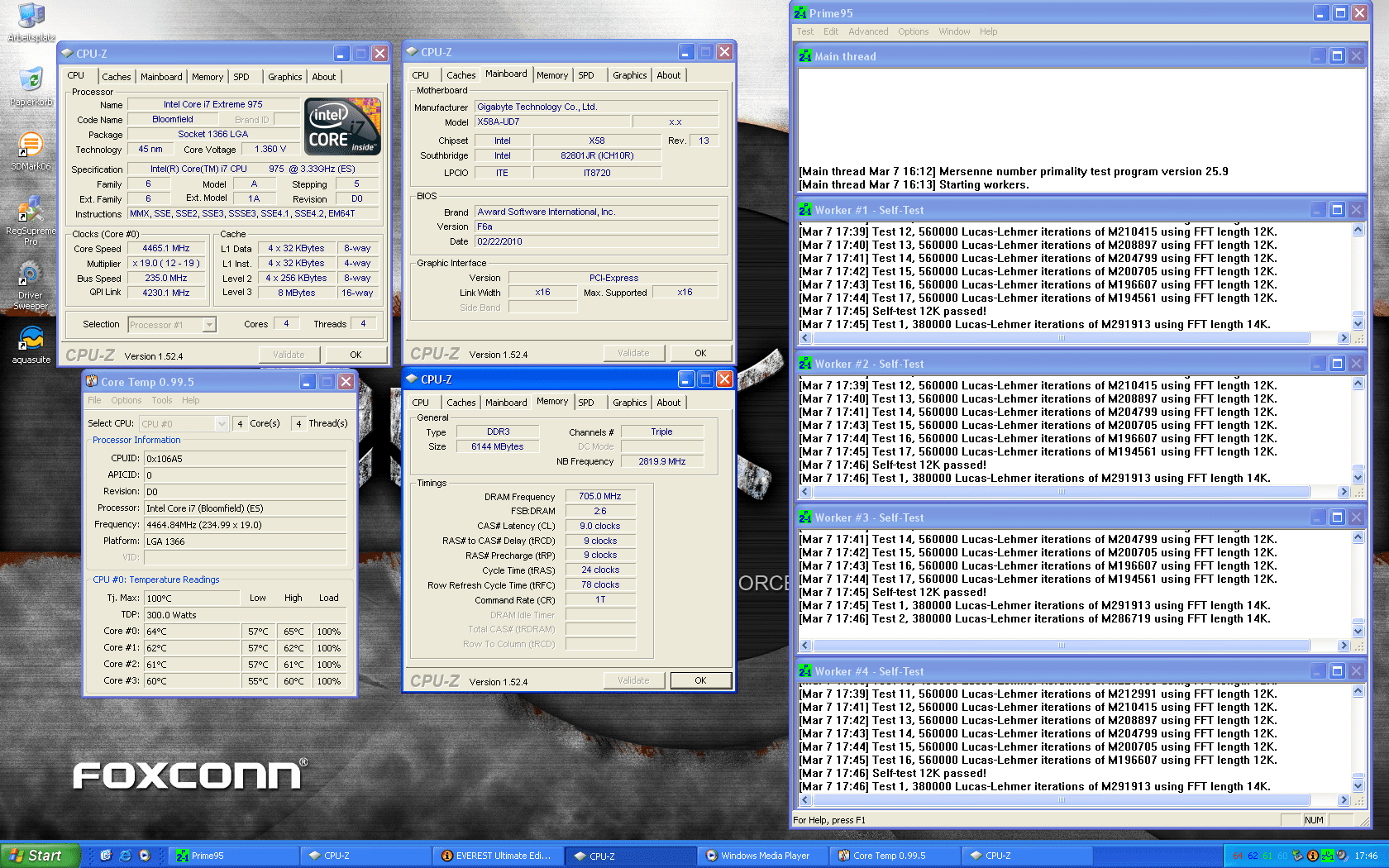Click the green Prime95 tray icon
The width and height of the screenshot is (1389, 868).
click(1327, 856)
